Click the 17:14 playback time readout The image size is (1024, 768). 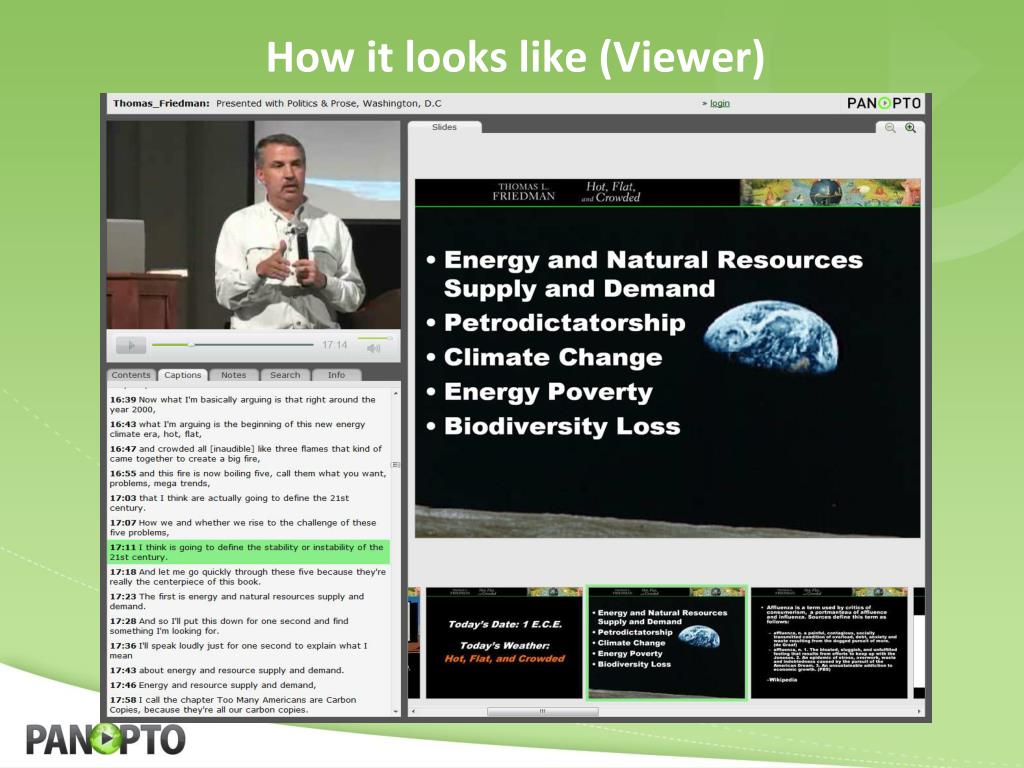point(334,345)
